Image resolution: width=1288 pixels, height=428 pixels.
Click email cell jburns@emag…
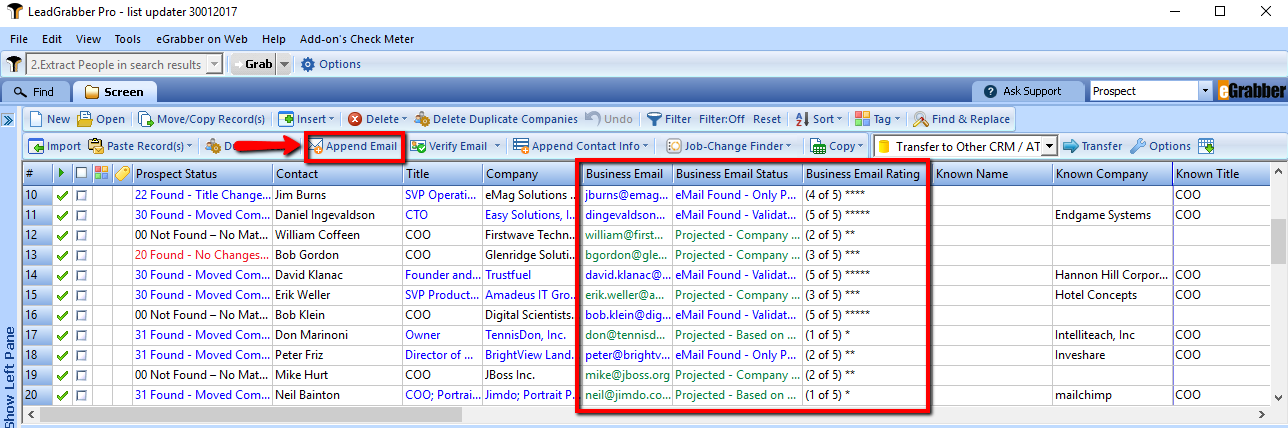click(x=626, y=195)
